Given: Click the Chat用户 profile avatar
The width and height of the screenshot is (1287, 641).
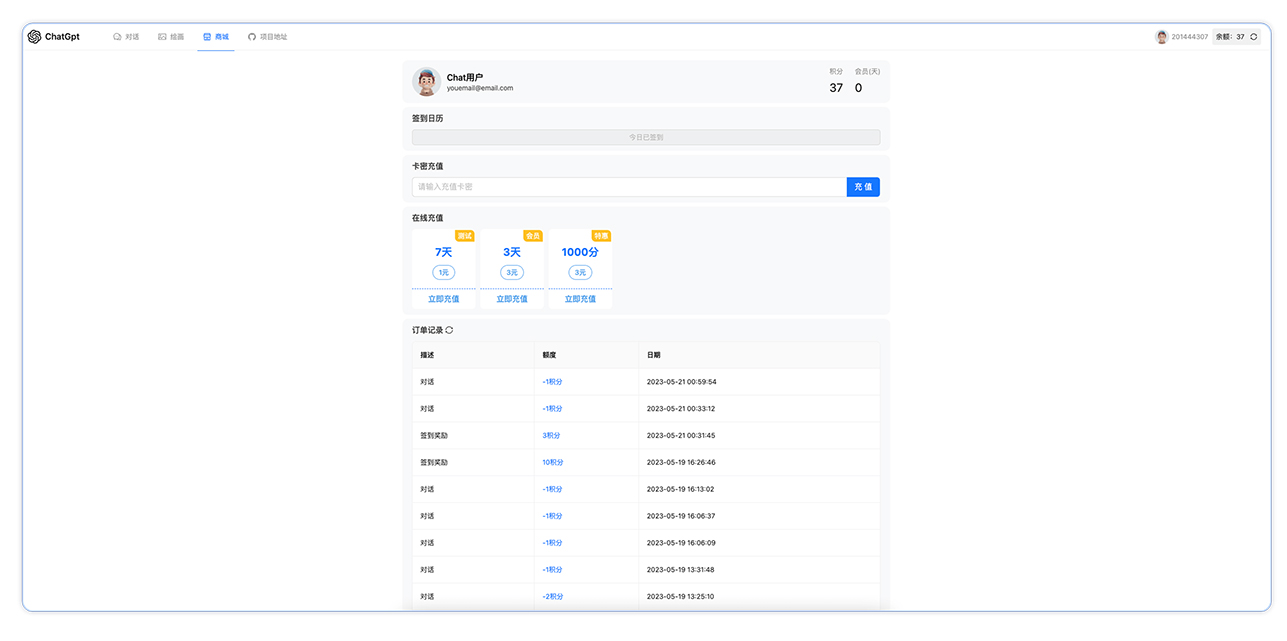Looking at the screenshot, I should pyautogui.click(x=426, y=81).
